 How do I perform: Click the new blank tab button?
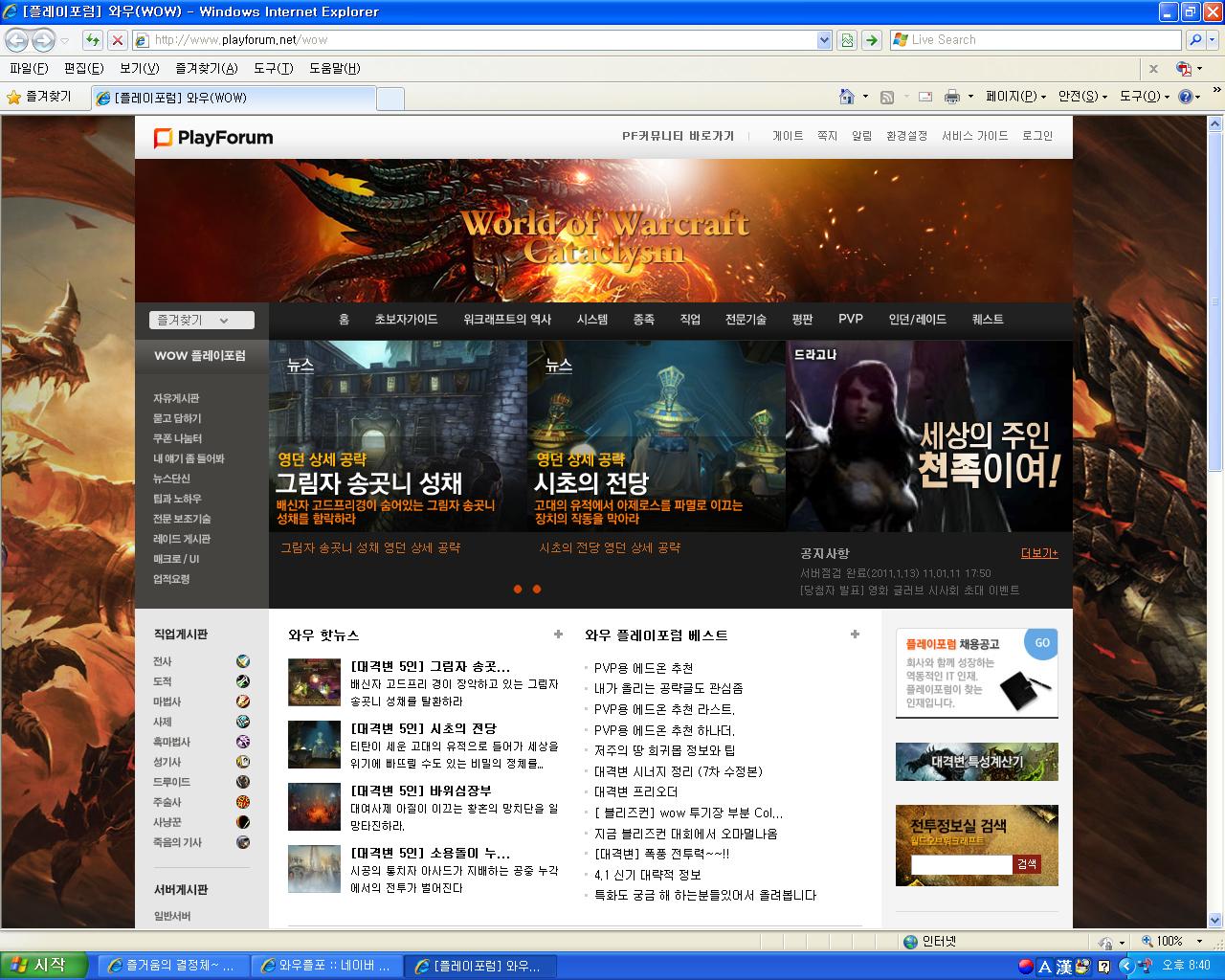click(390, 98)
